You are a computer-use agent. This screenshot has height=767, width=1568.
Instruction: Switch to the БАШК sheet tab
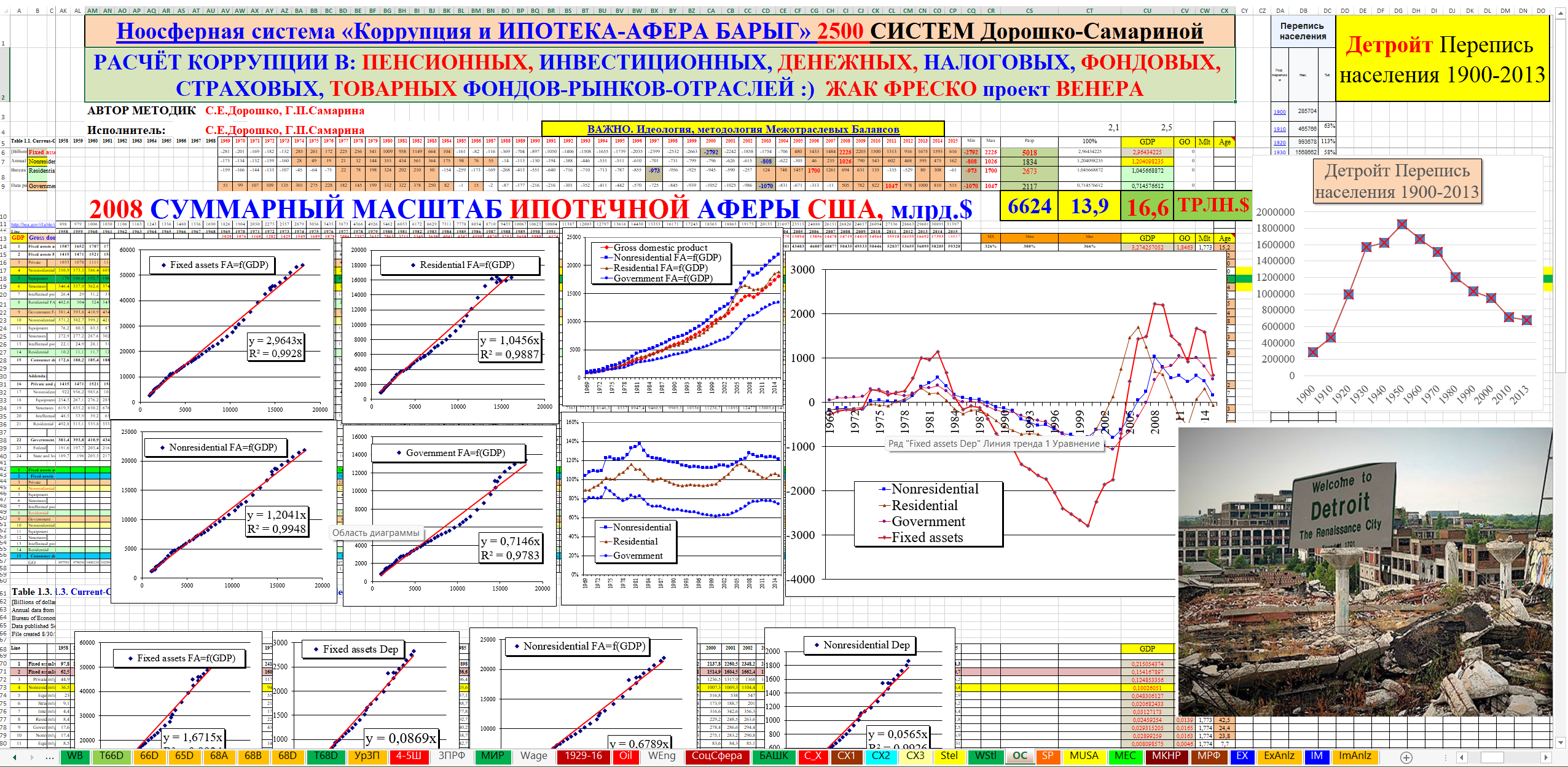(x=774, y=756)
